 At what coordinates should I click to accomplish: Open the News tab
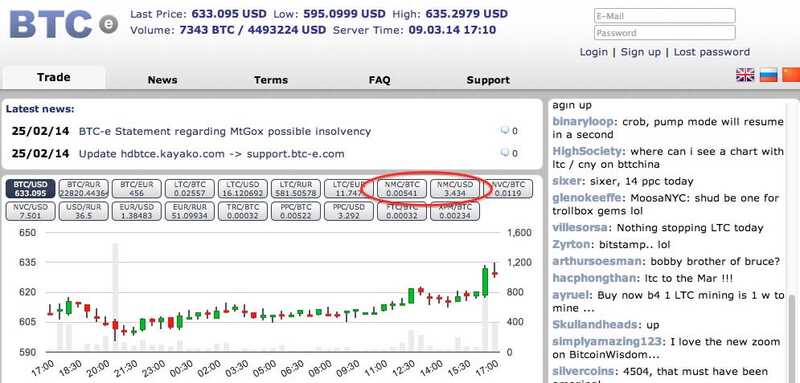[x=162, y=80]
